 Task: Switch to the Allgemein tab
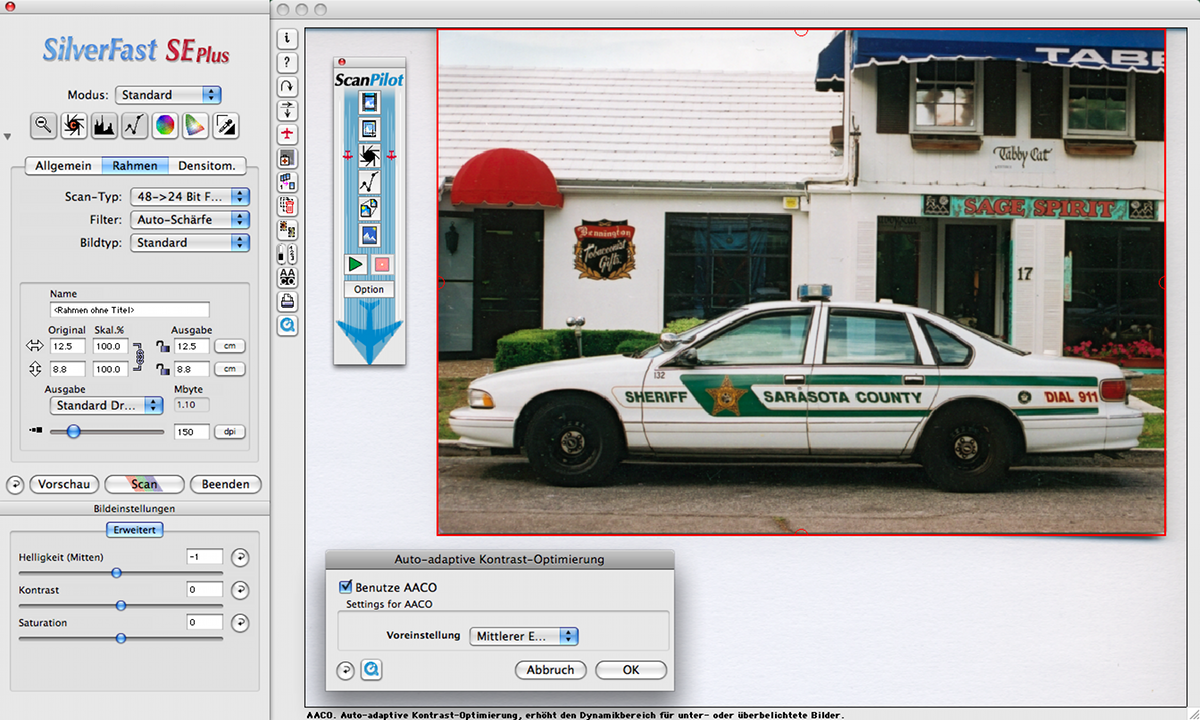64,165
